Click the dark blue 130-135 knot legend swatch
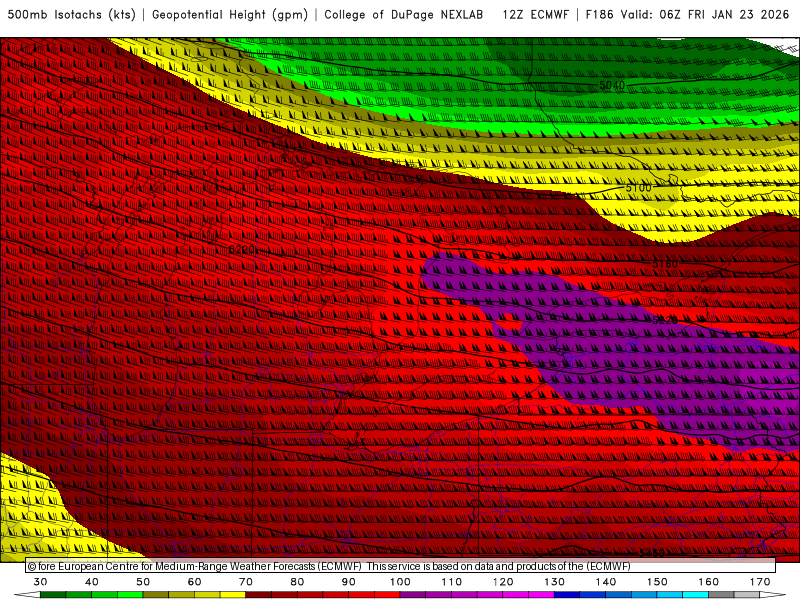The height and width of the screenshot is (600, 800). 567,595
